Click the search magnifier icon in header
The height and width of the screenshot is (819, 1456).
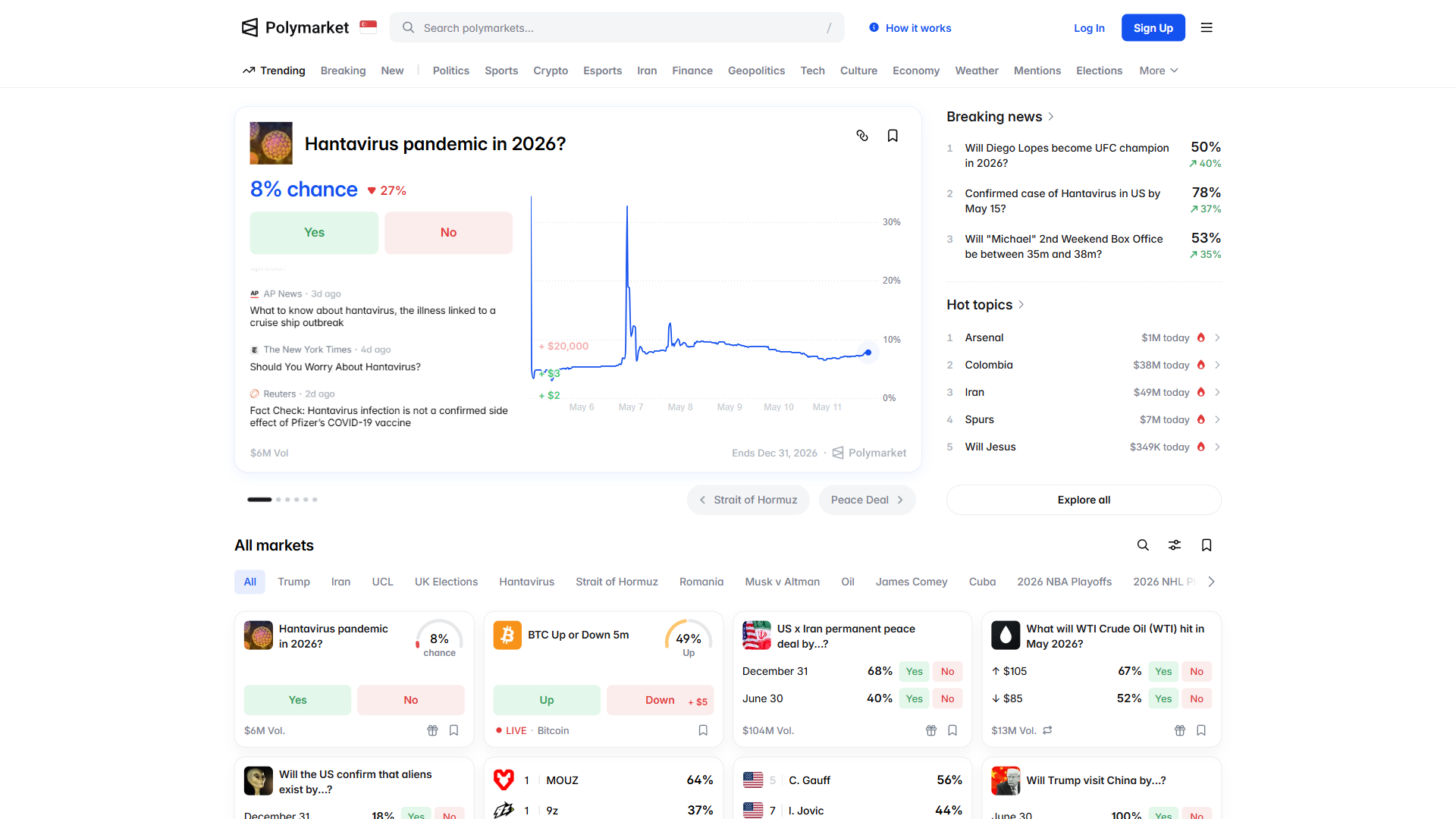408,27
